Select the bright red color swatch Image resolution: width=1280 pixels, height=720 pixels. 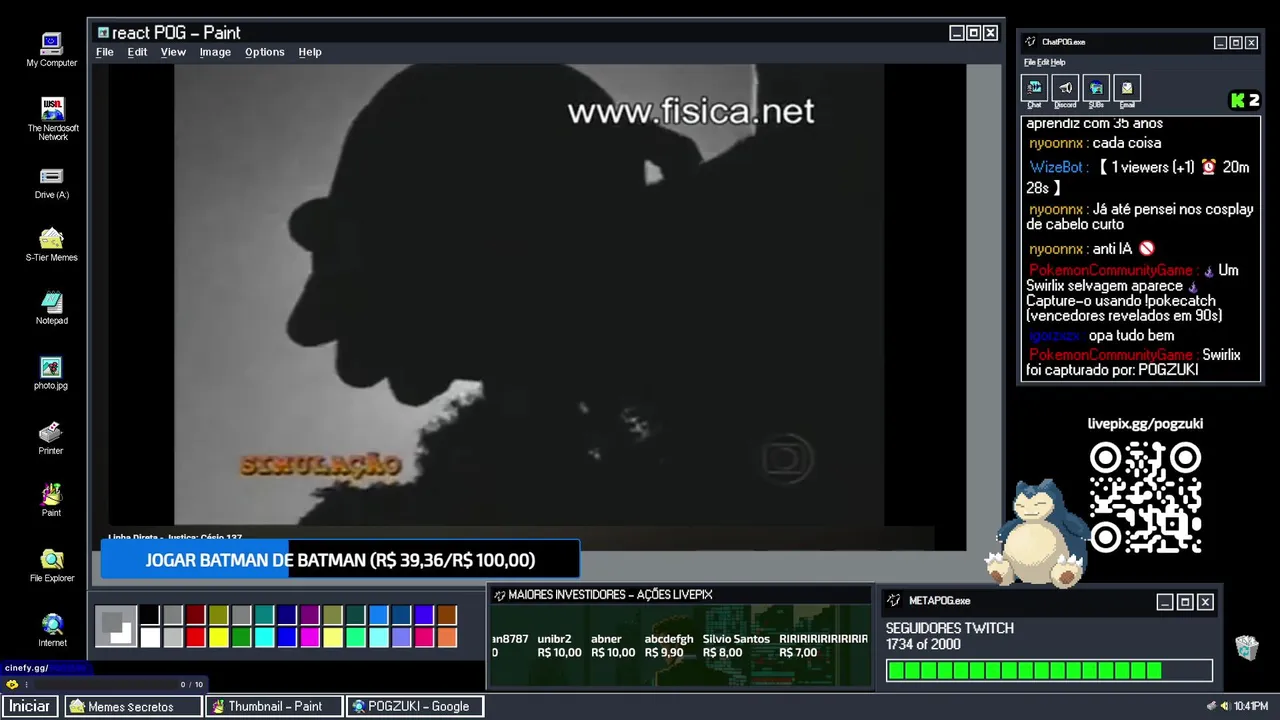click(x=195, y=637)
